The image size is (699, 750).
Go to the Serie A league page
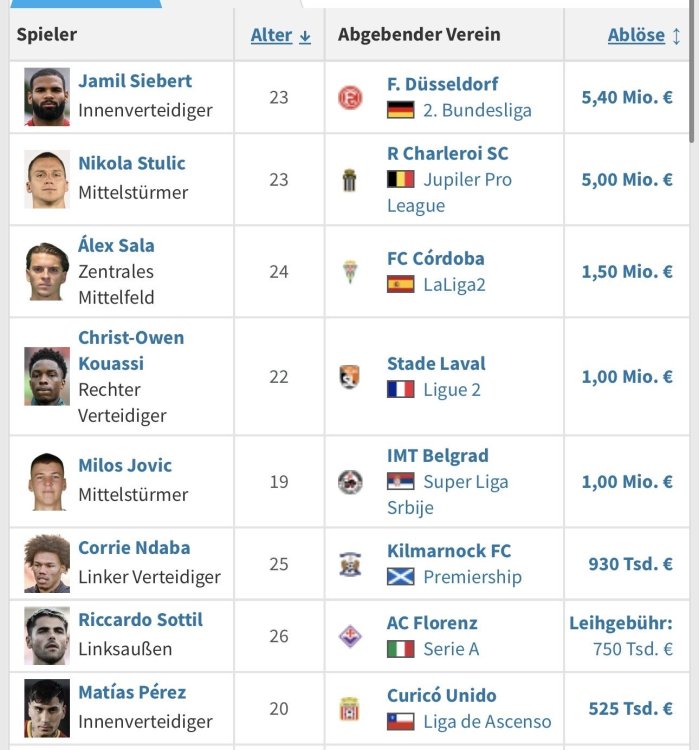[451, 649]
